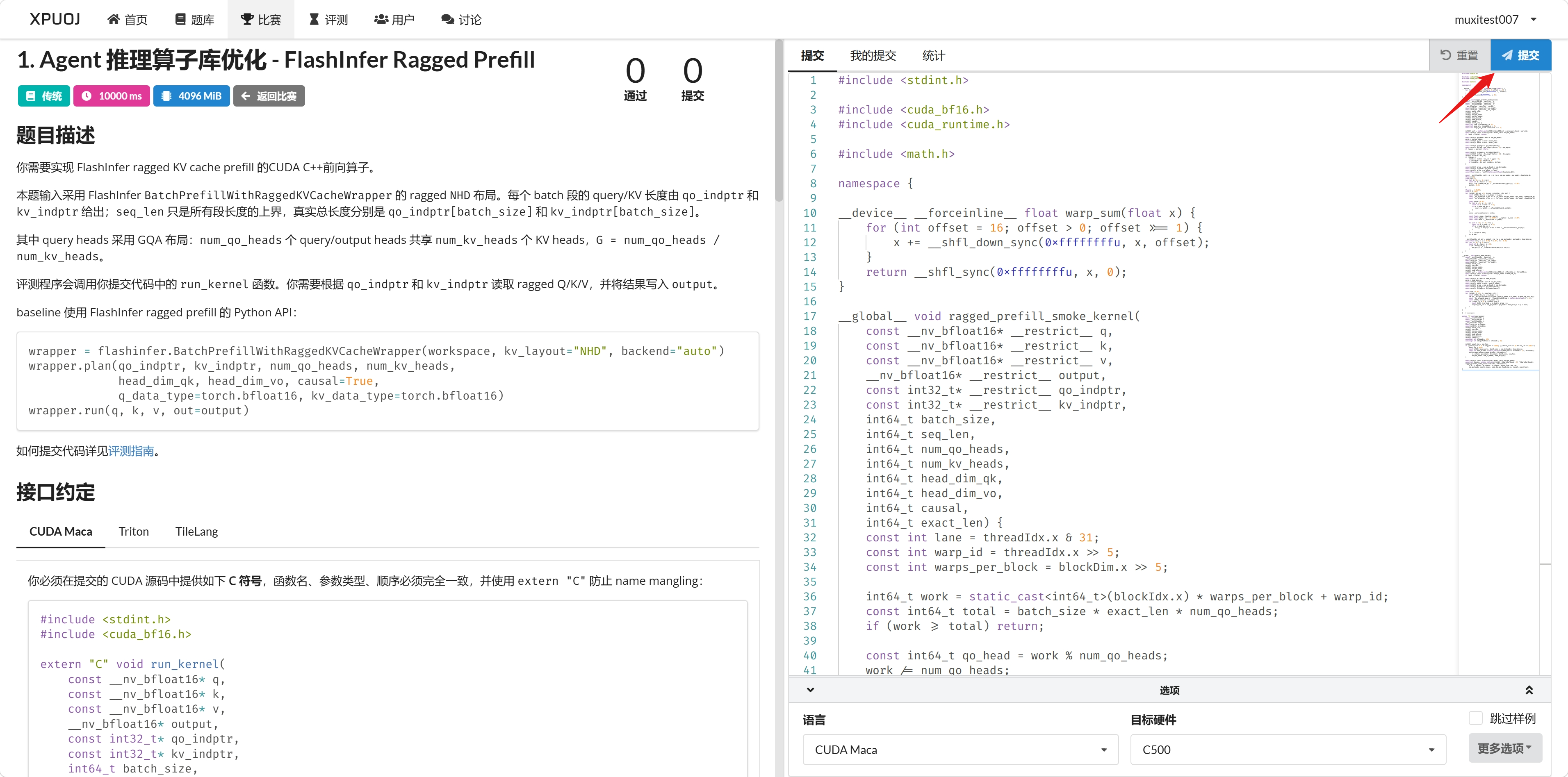Screen dimensions: 1568x777
Task: Open the 评测指南 judging guide link
Action: tap(131, 451)
